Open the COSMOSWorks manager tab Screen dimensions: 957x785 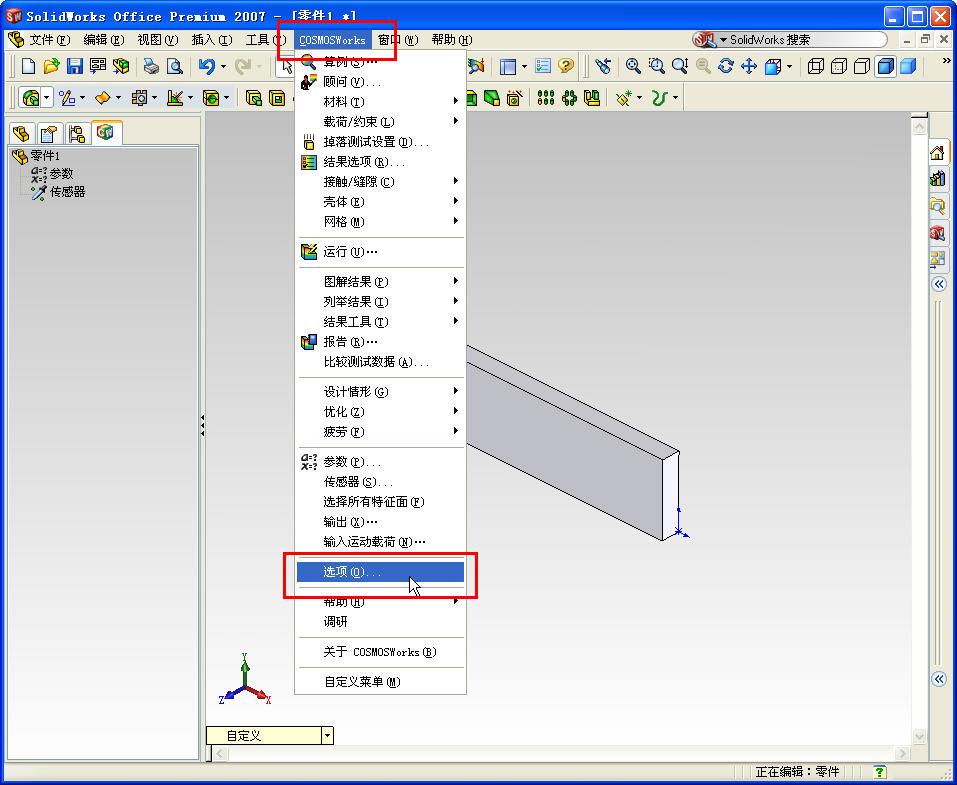click(105, 132)
